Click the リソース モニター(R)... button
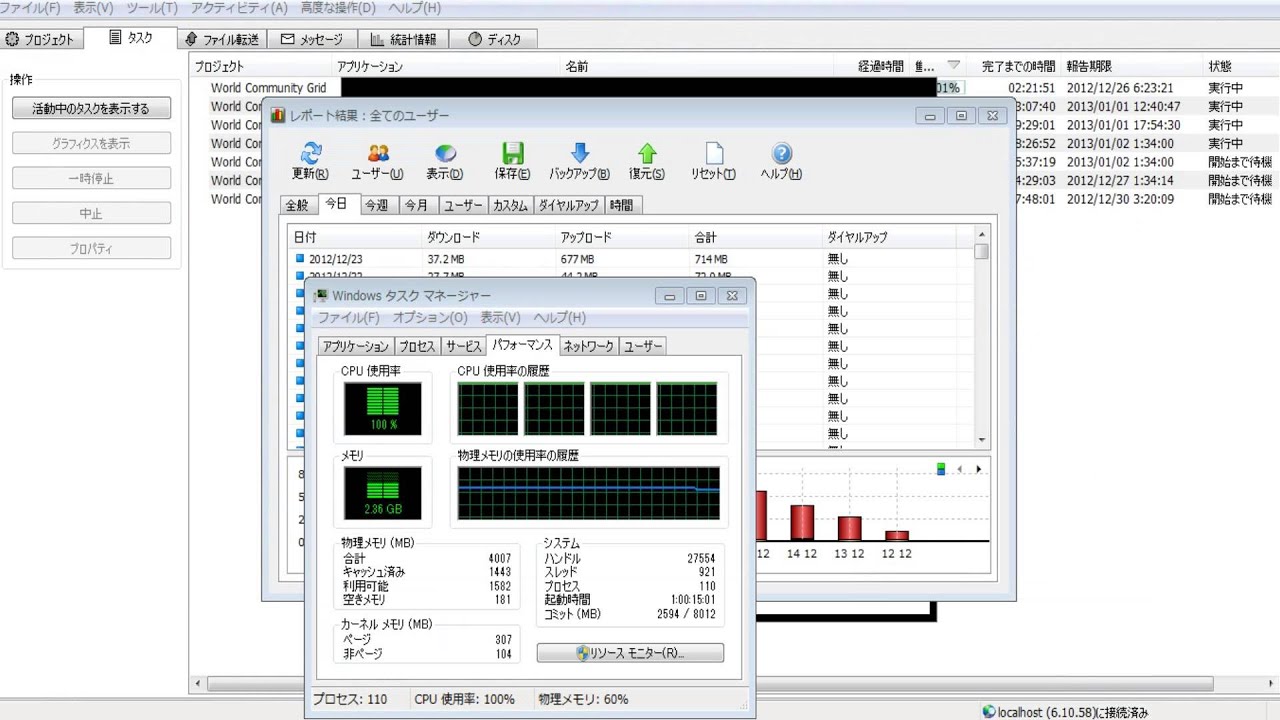This screenshot has height=720, width=1280. click(x=630, y=653)
